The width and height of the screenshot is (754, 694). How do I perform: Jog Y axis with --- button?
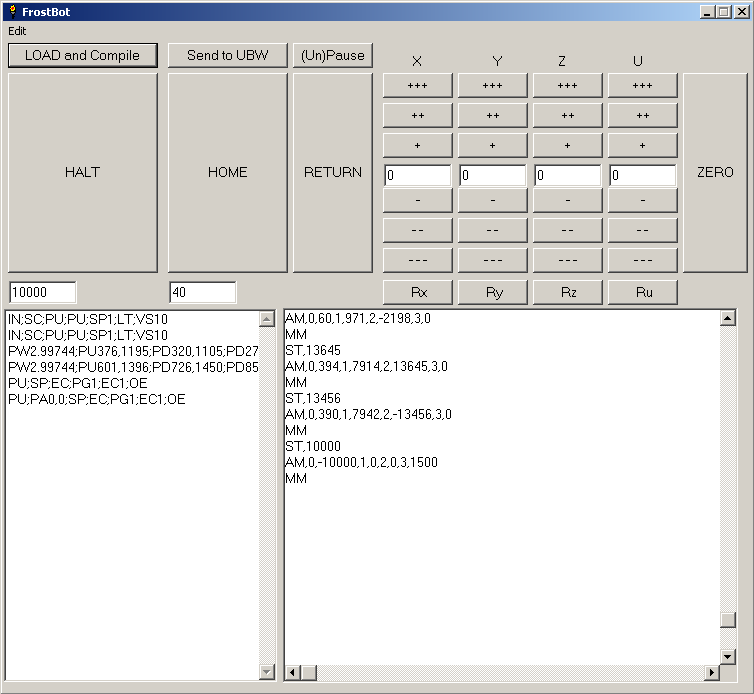point(492,260)
